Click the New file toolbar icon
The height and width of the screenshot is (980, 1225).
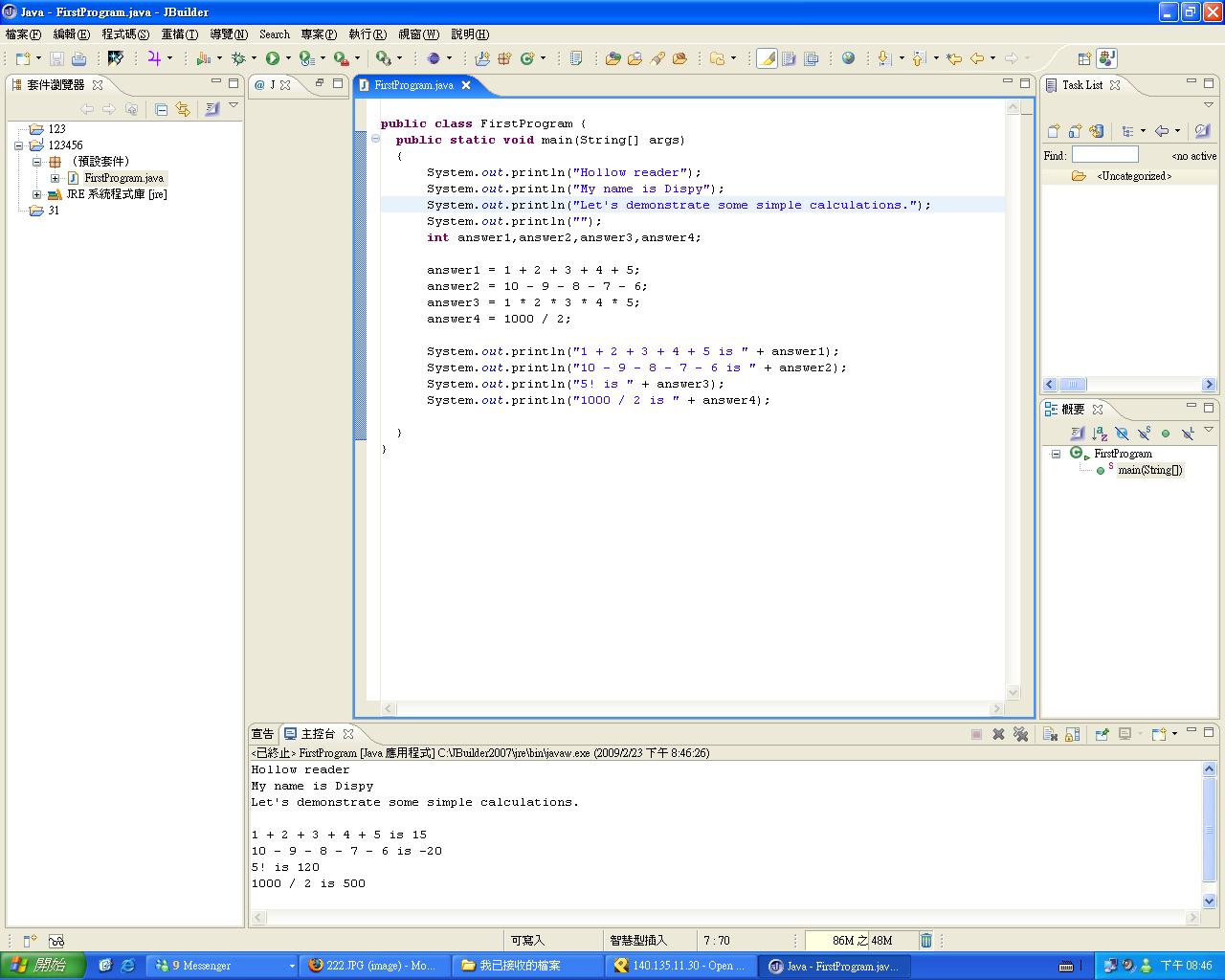[x=22, y=58]
